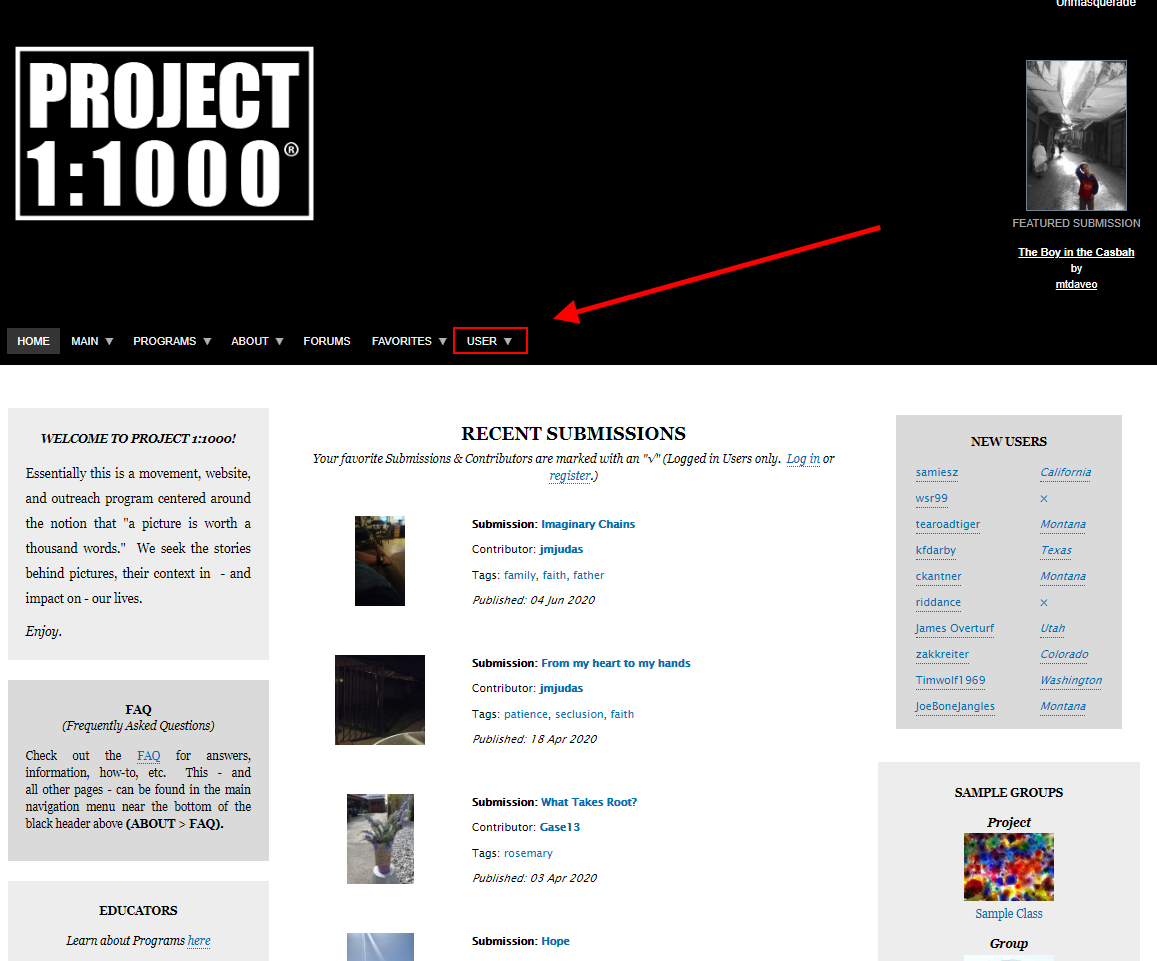Open Imaginary Chains submission thumbnail

pos(380,561)
